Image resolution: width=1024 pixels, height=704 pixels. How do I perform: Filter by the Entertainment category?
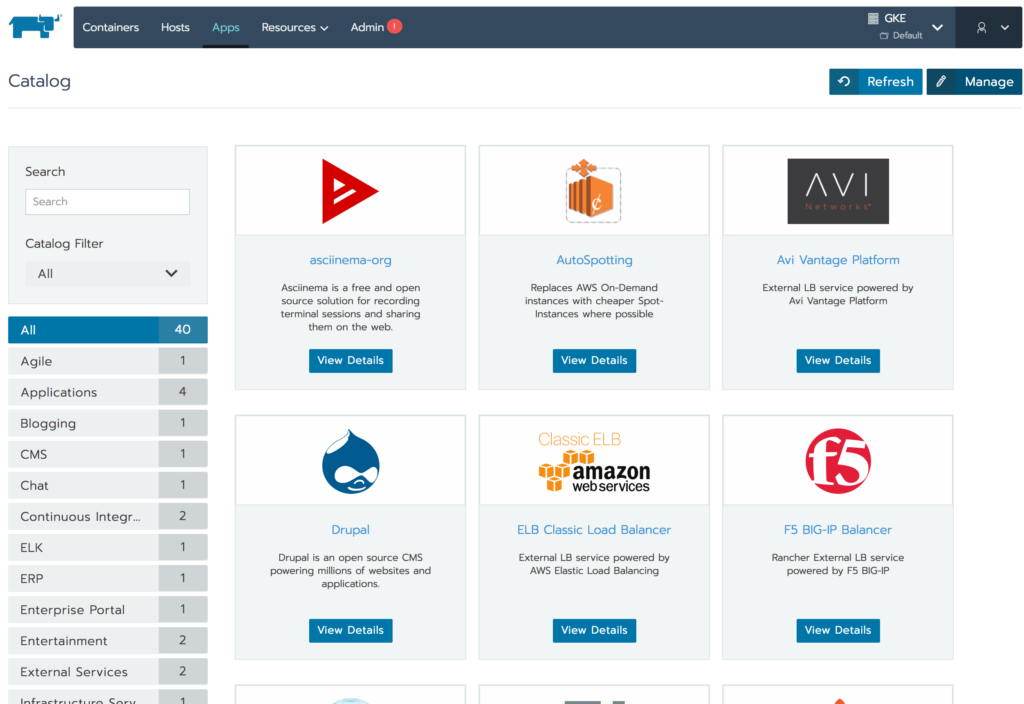(x=108, y=641)
